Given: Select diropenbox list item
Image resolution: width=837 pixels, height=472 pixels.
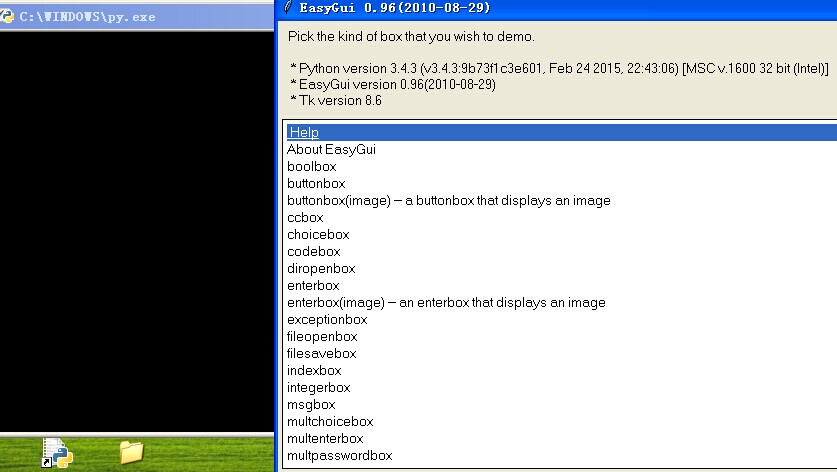Looking at the screenshot, I should coord(321,268).
